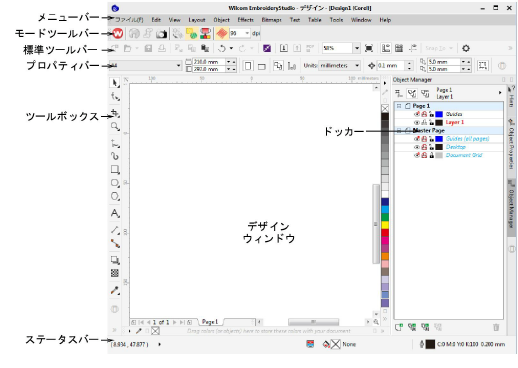518x368 pixels.
Task: Select the Pick tool in toolbox
Action: (x=115, y=83)
